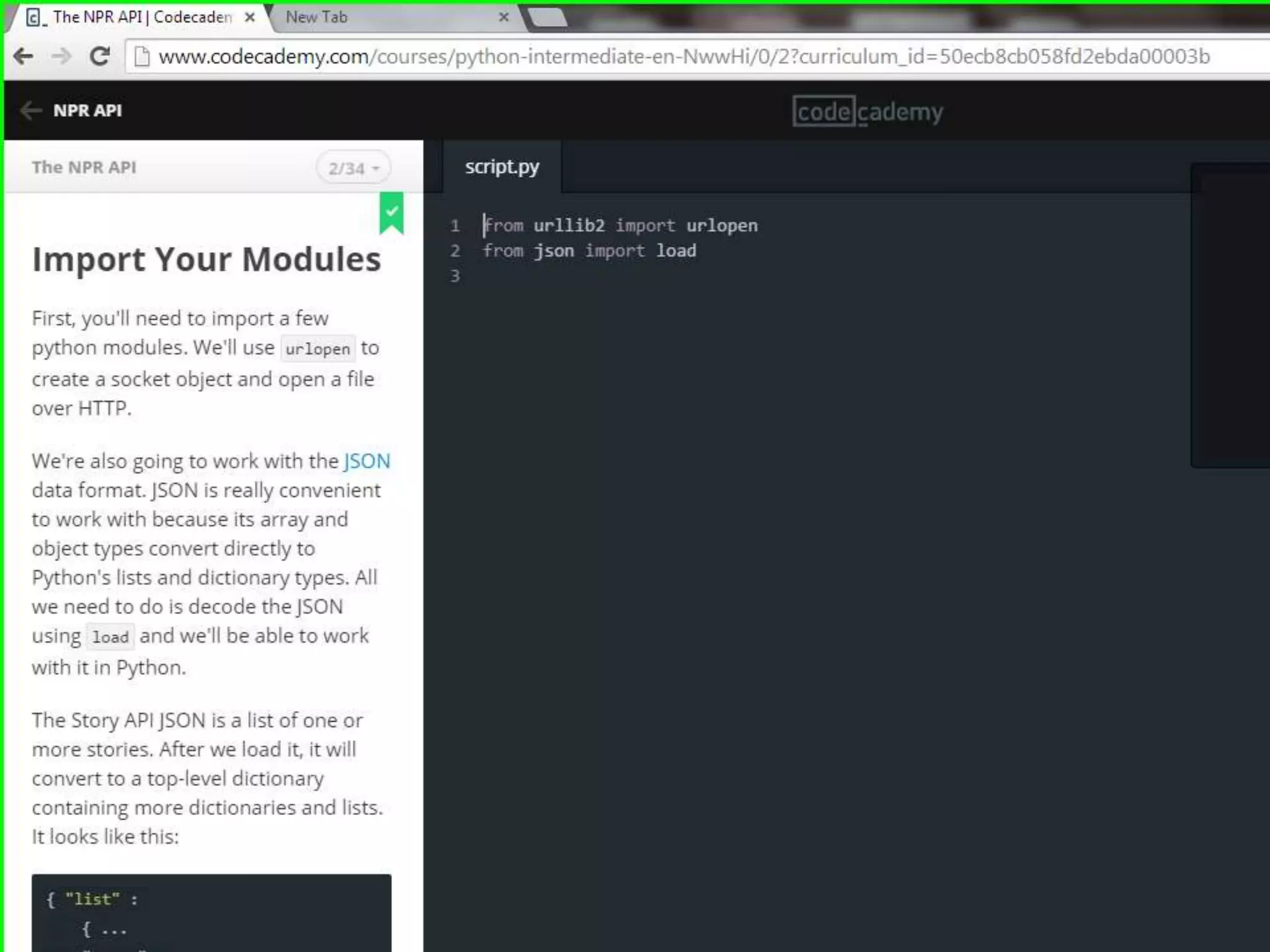
Task: Click the Codecademy logo
Action: tap(868, 112)
